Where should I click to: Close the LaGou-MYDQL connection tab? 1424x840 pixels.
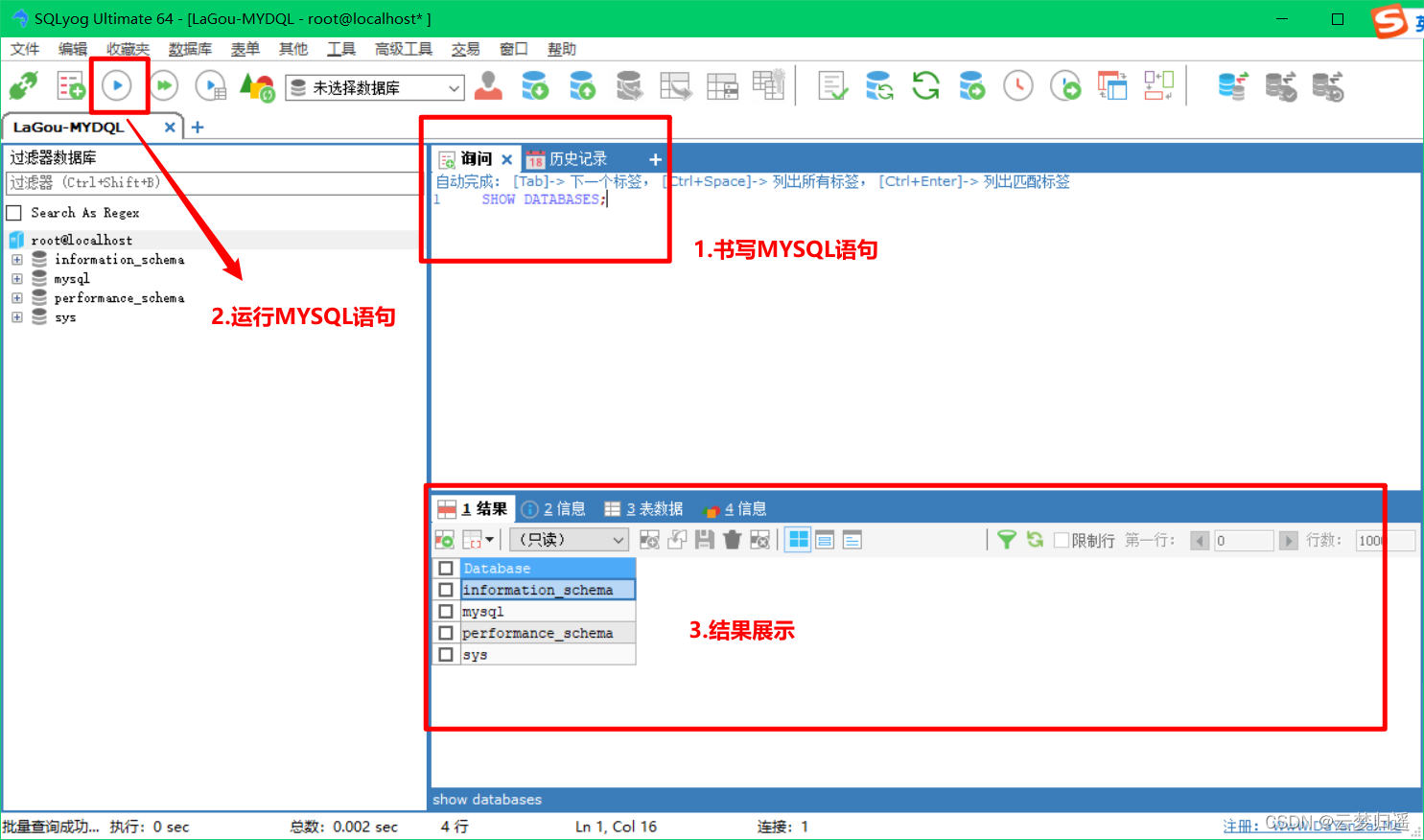click(170, 127)
